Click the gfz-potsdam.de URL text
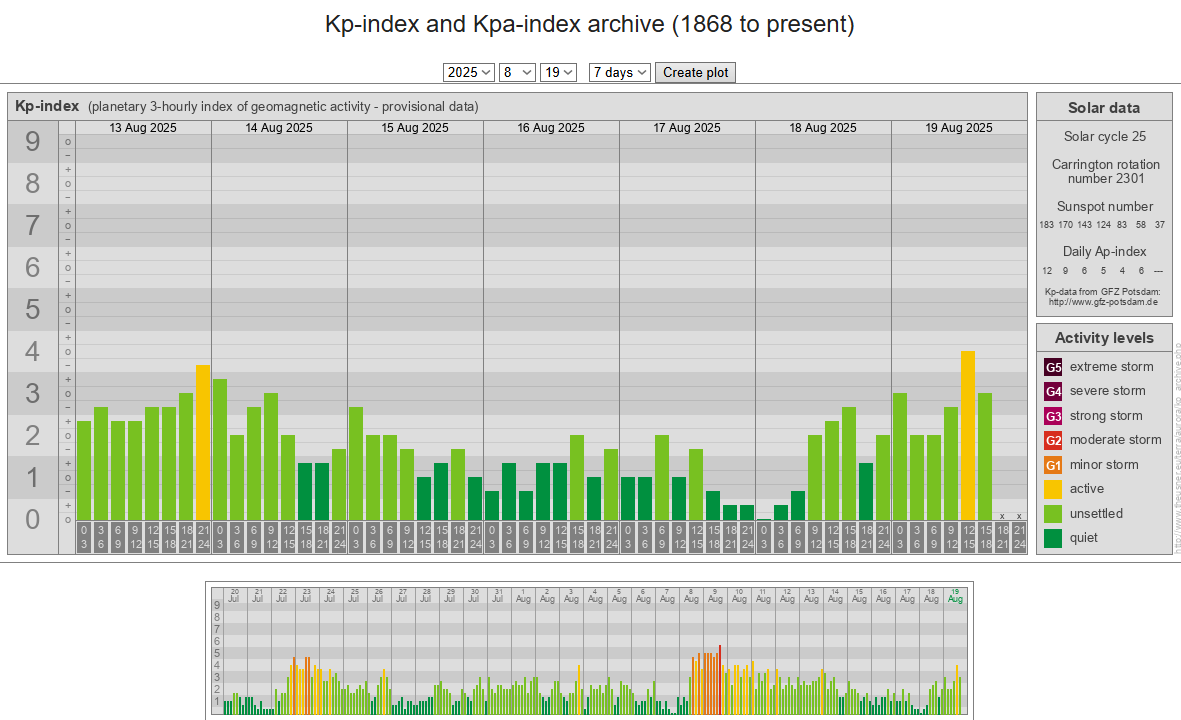 coord(1103,302)
